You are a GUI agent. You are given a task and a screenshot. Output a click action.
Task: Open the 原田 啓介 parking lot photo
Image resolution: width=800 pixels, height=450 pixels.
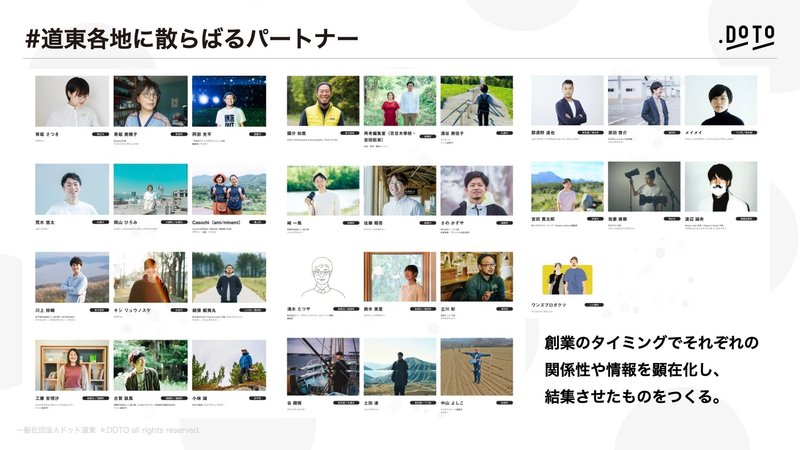(x=644, y=101)
